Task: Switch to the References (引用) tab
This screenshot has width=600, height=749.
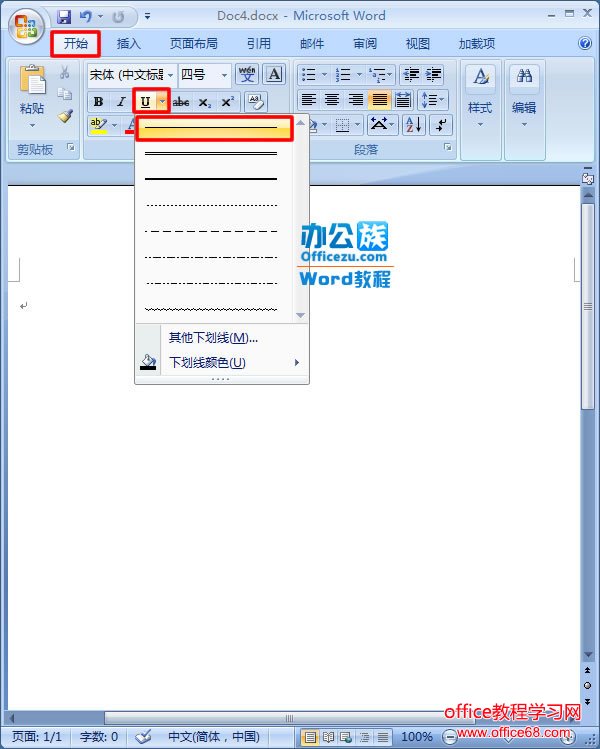Action: (258, 44)
